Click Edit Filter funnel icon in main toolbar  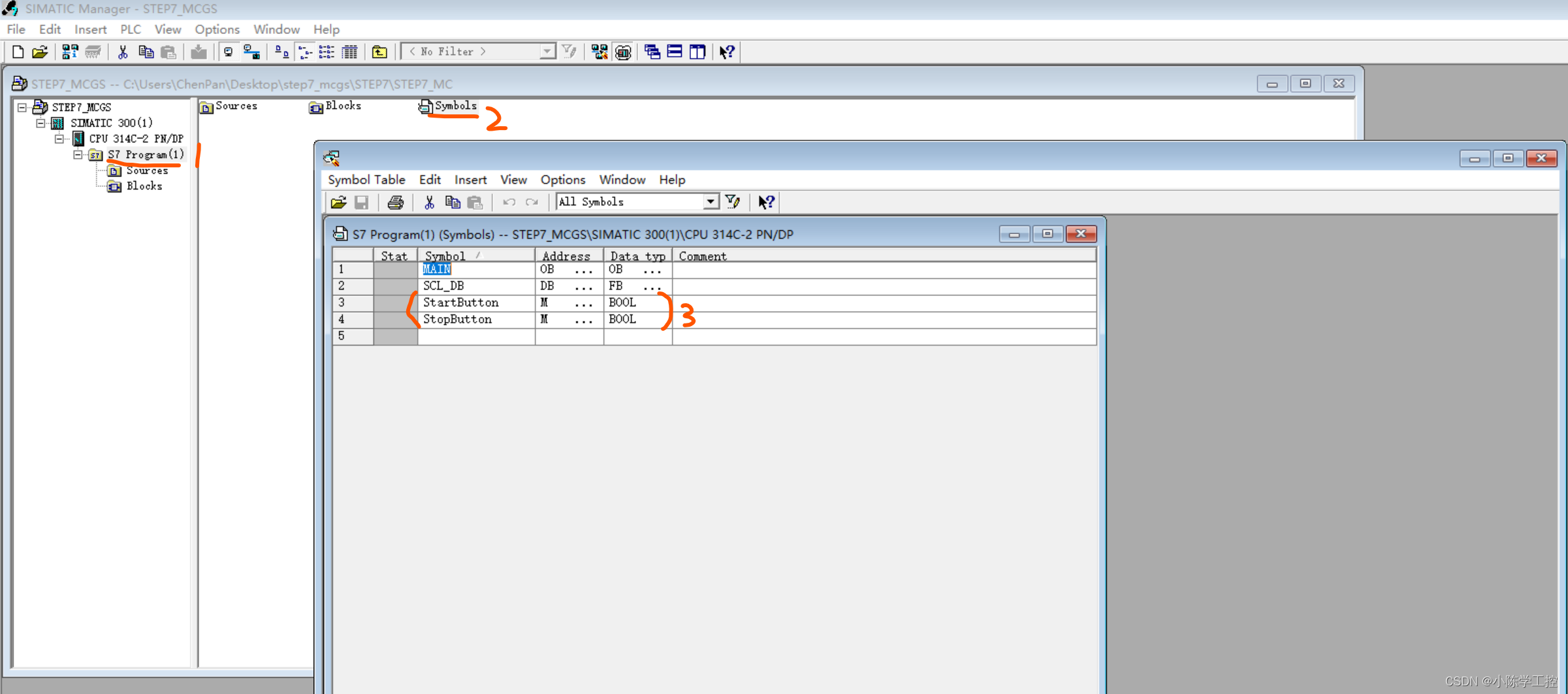pyautogui.click(x=569, y=52)
